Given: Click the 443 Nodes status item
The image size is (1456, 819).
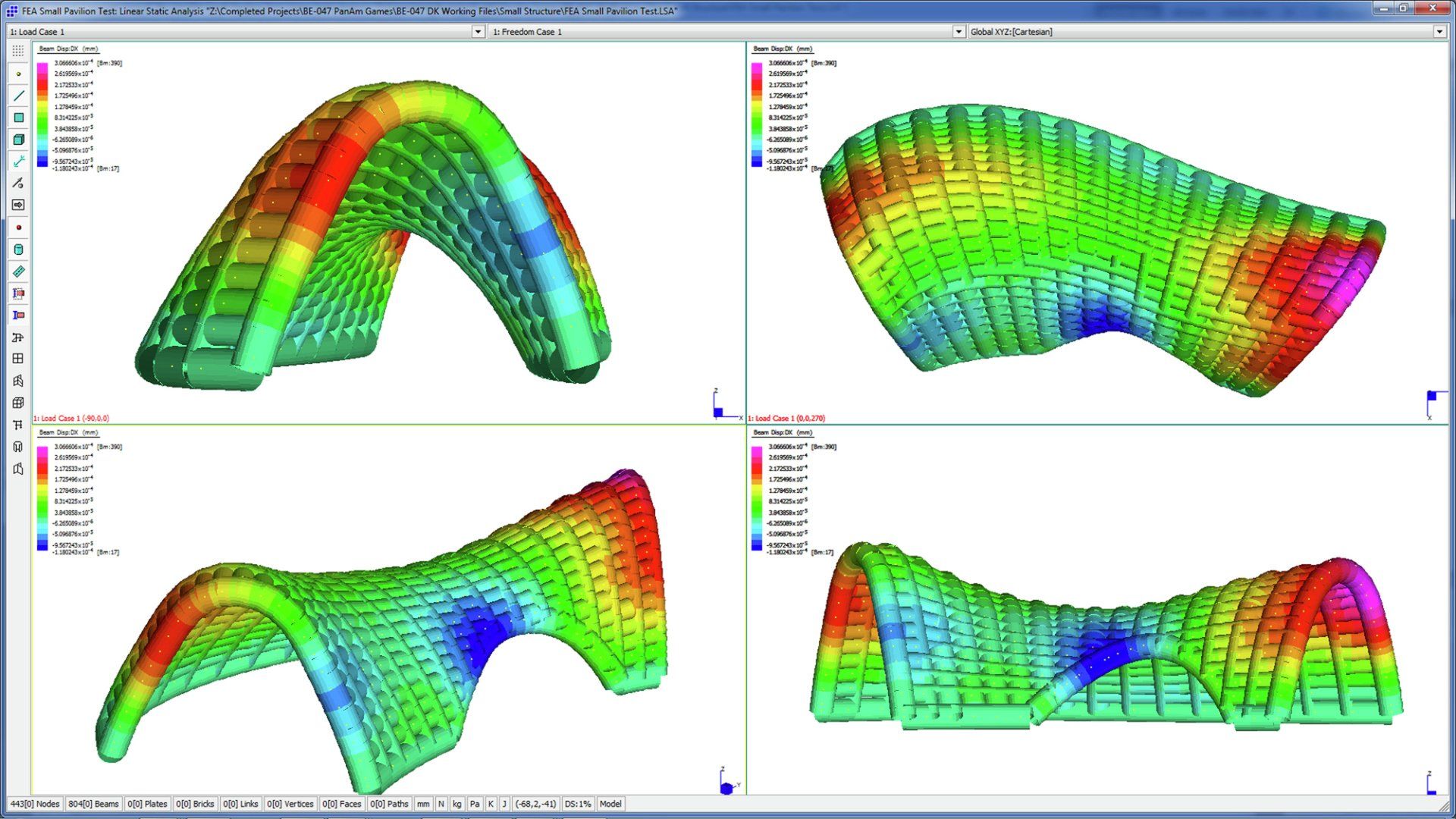Looking at the screenshot, I should pos(35,804).
